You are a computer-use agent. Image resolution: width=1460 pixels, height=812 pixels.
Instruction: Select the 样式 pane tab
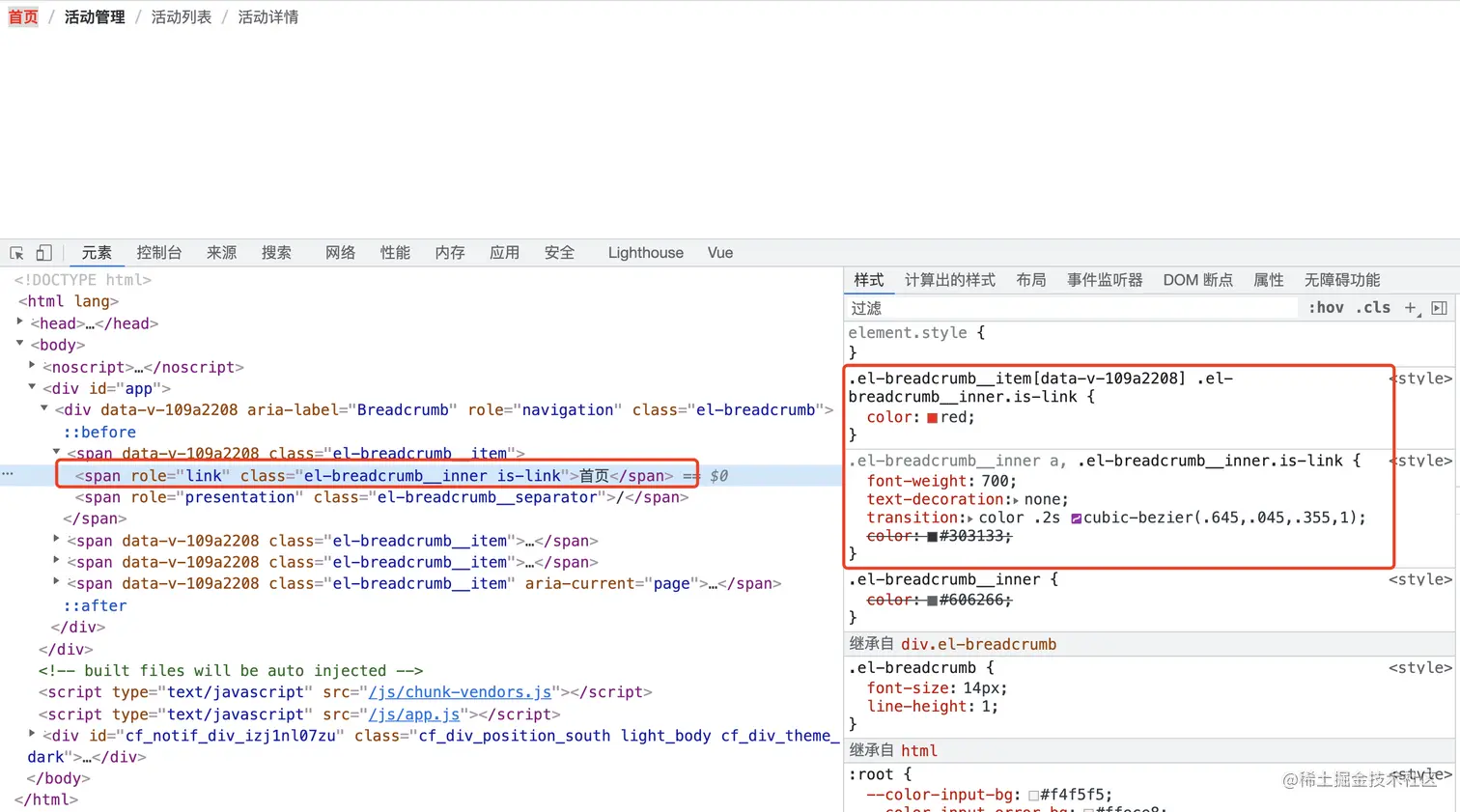869,280
